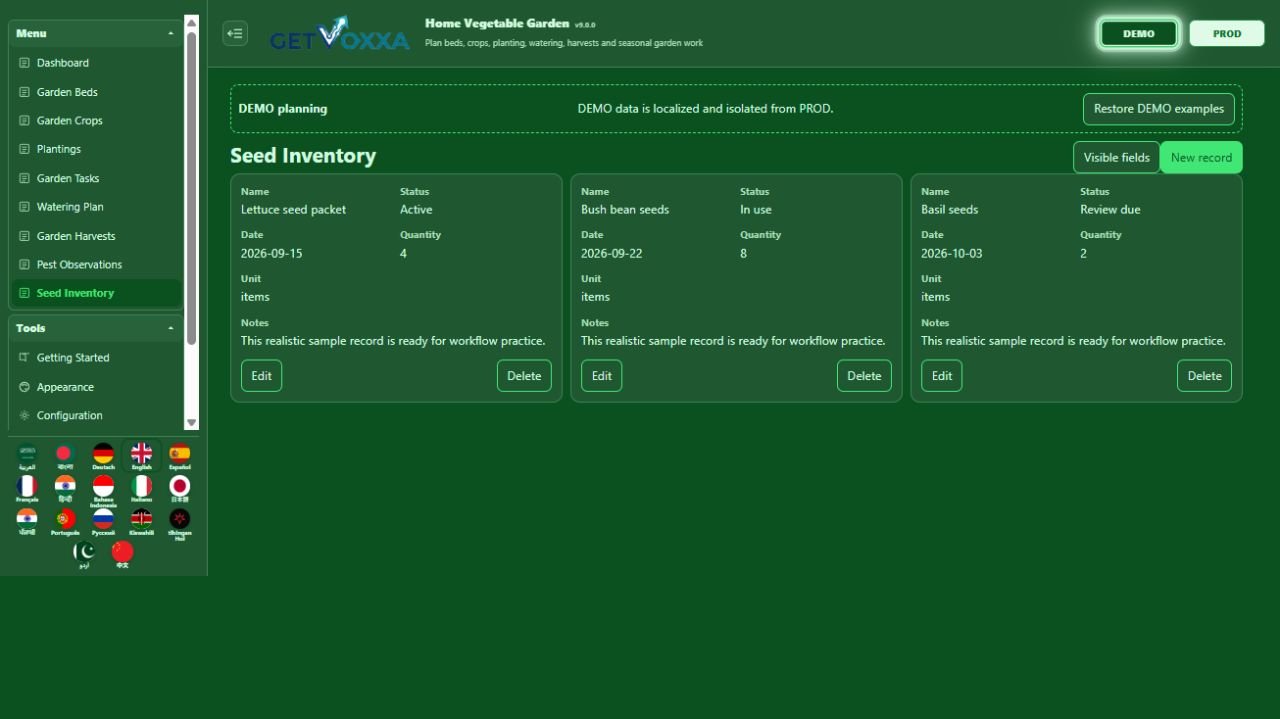Image resolution: width=1280 pixels, height=719 pixels.
Task: Edit the Bush bean seeds record
Action: coord(601,376)
